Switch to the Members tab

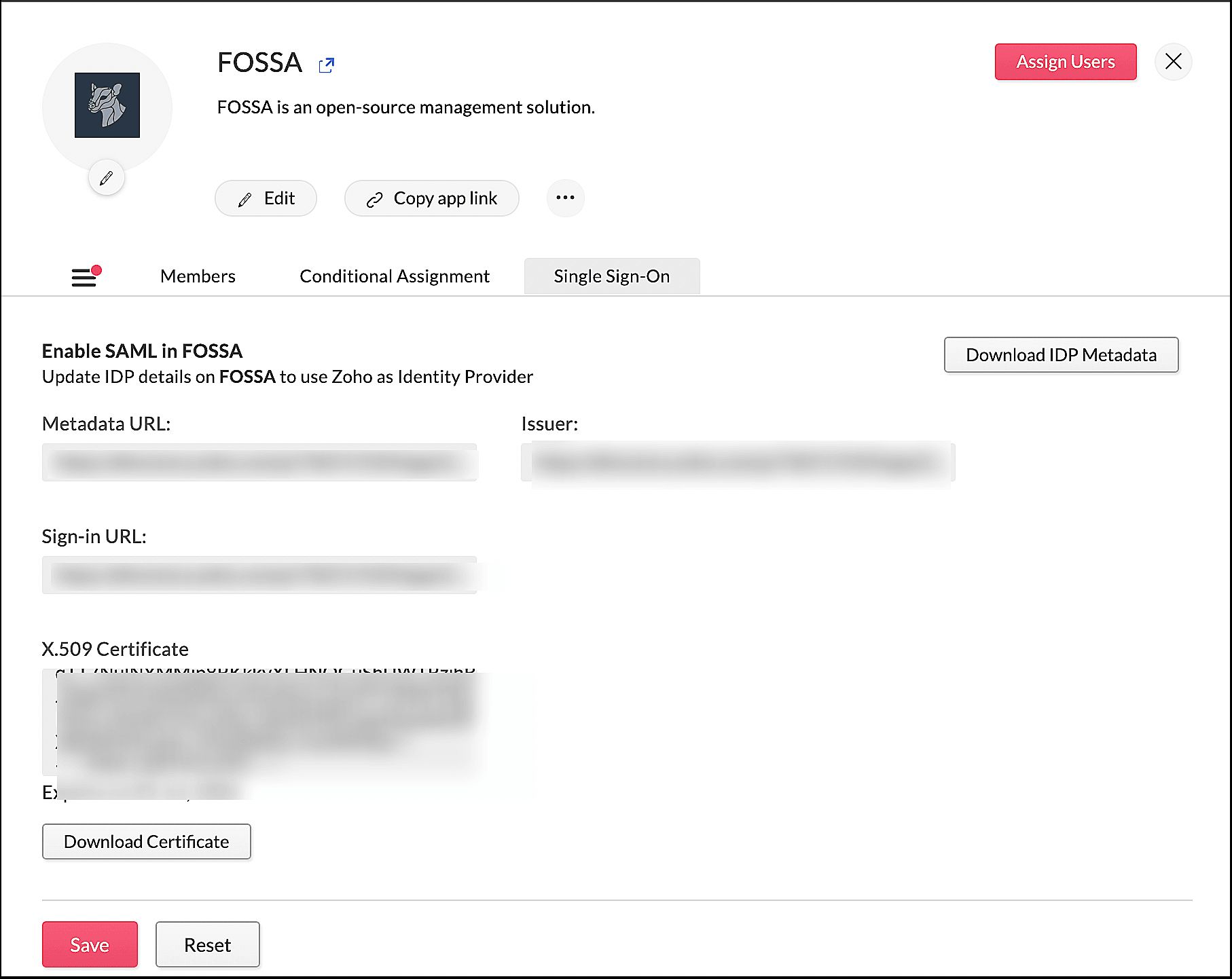[198, 276]
